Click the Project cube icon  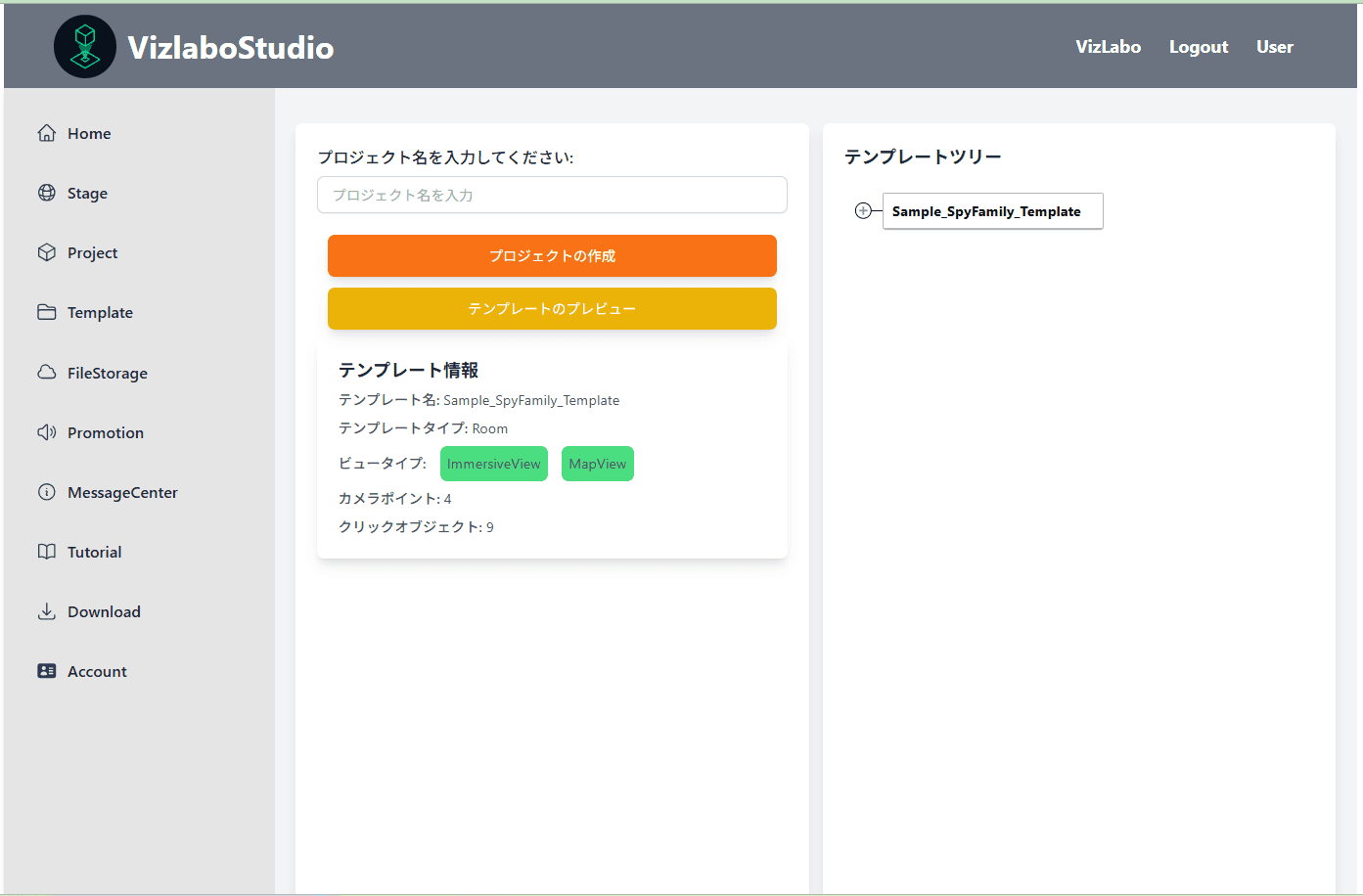(46, 252)
